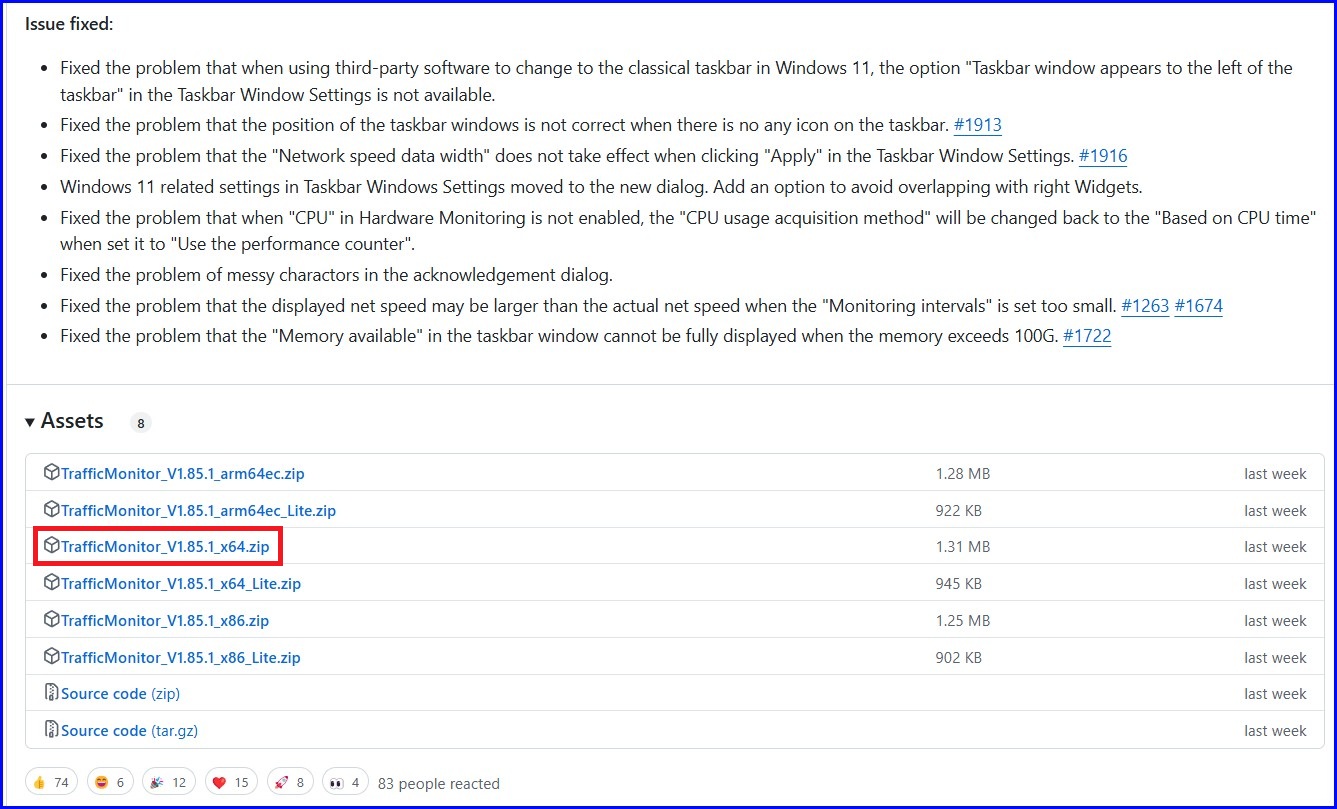Click package icon beside x64.zip

pos(51,546)
